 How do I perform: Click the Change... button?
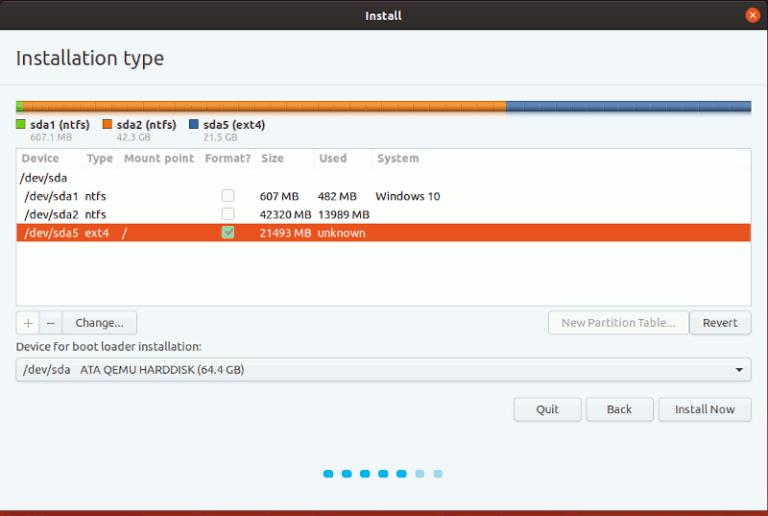(x=99, y=323)
